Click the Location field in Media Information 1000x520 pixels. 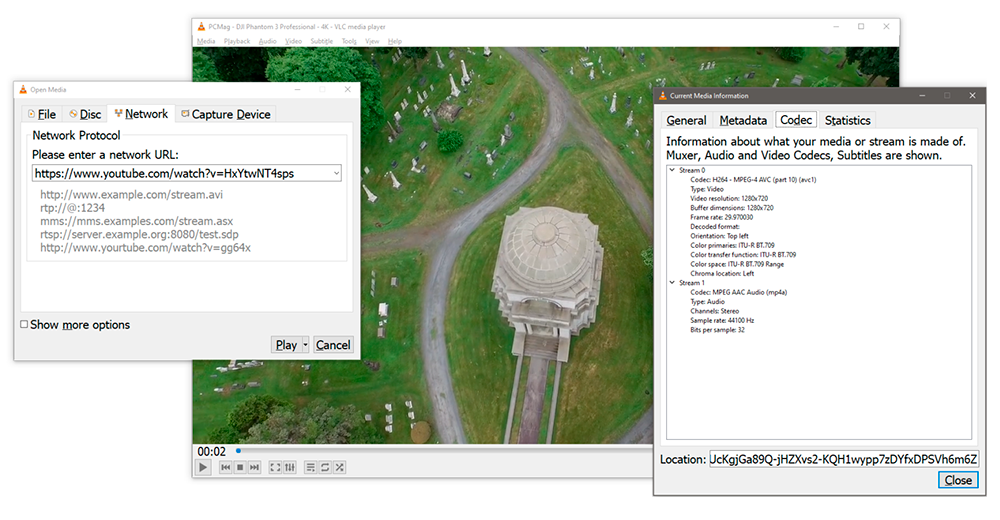tap(844, 459)
